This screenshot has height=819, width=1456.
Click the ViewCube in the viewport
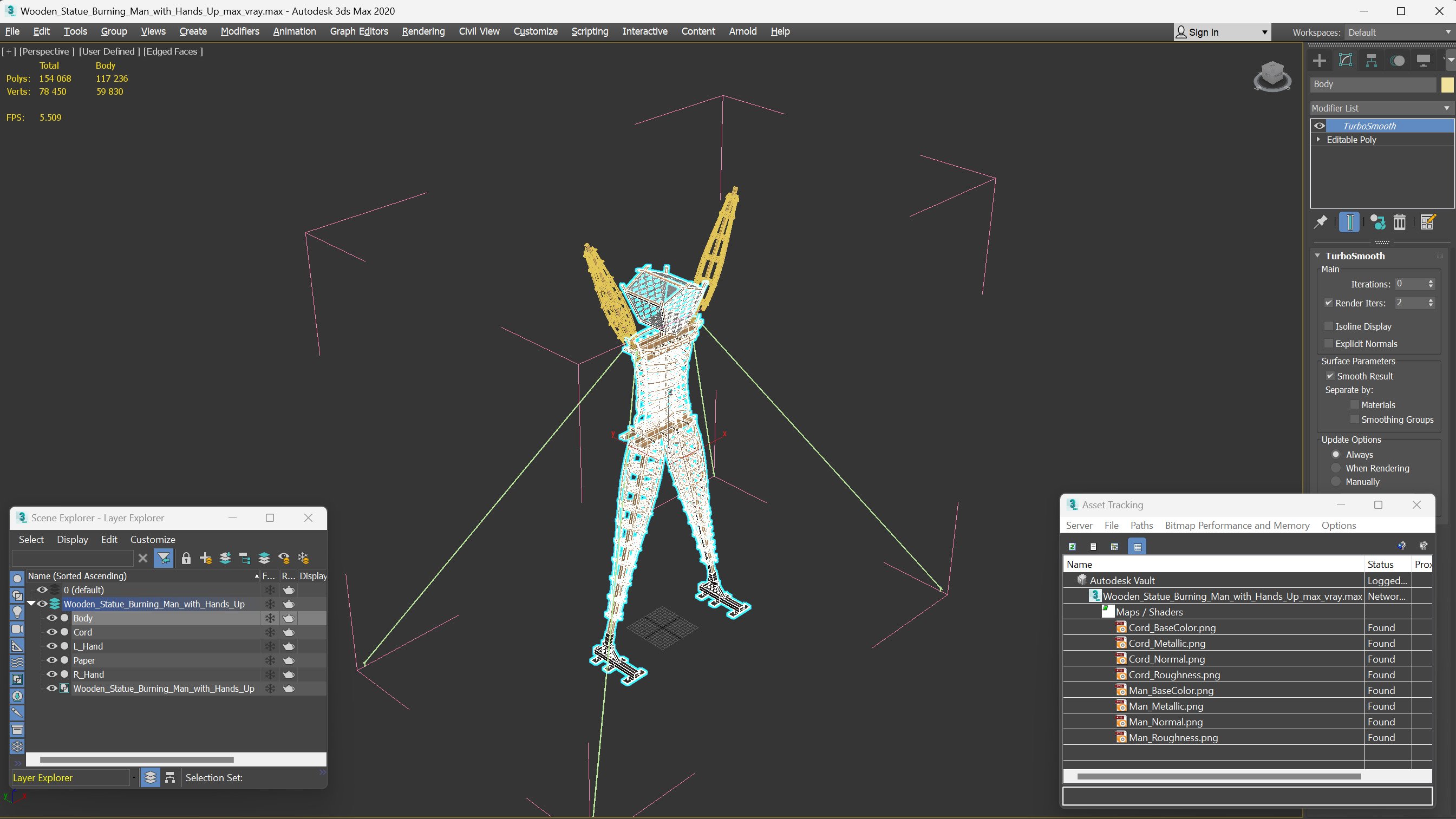click(1272, 76)
